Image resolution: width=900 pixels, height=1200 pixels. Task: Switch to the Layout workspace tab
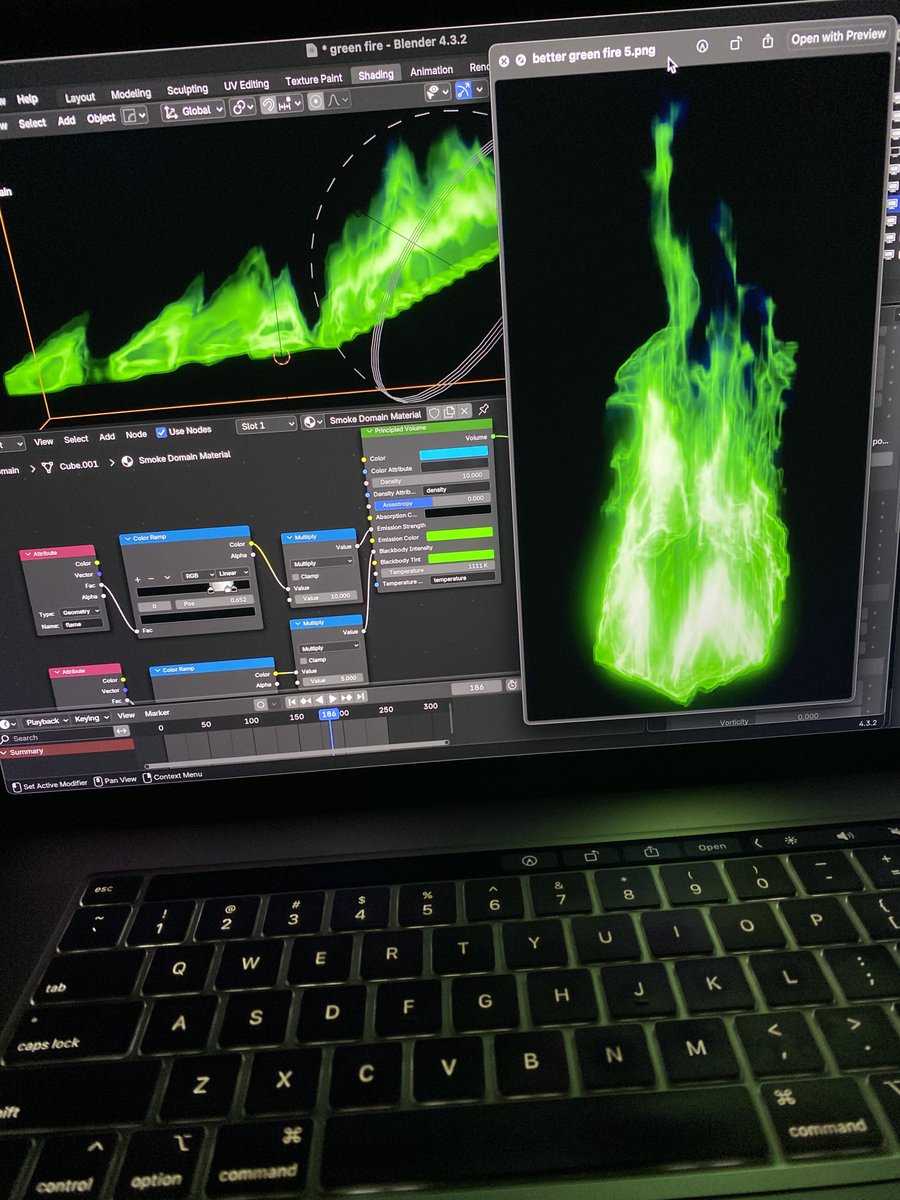point(80,98)
